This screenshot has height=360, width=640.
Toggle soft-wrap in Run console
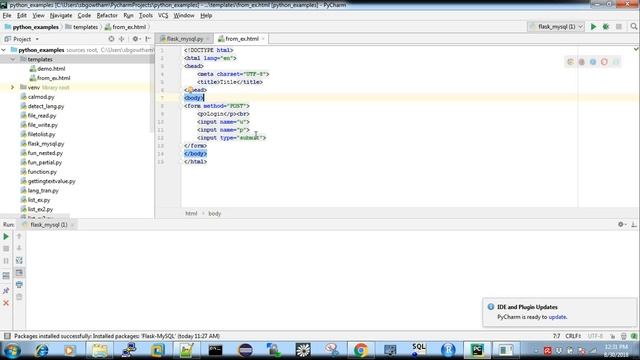(19, 260)
